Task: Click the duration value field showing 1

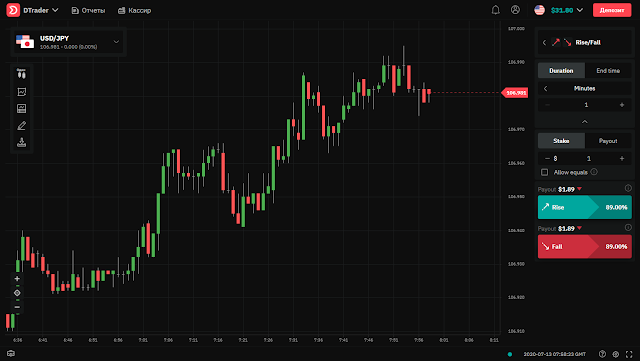Action: tap(586, 105)
